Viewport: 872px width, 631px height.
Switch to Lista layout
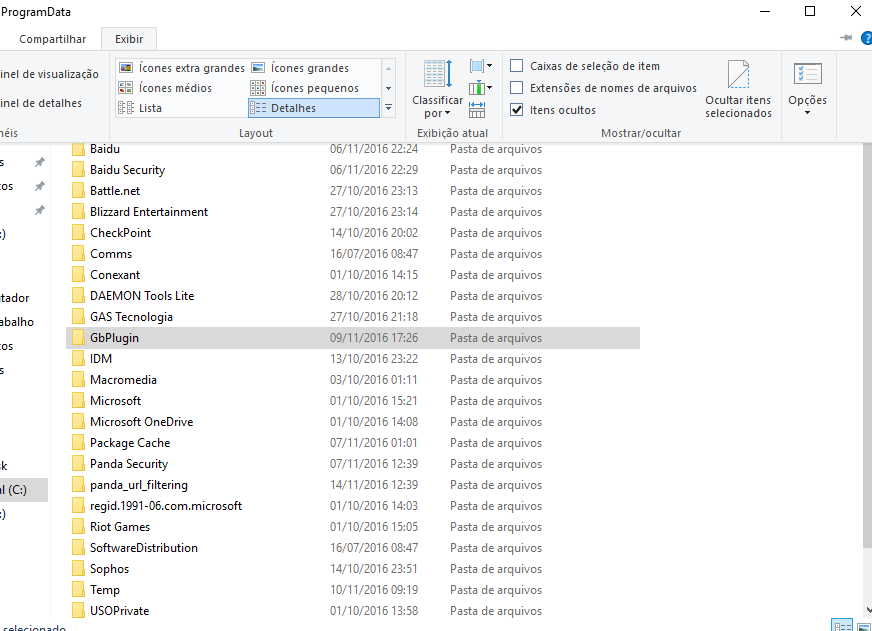141,108
